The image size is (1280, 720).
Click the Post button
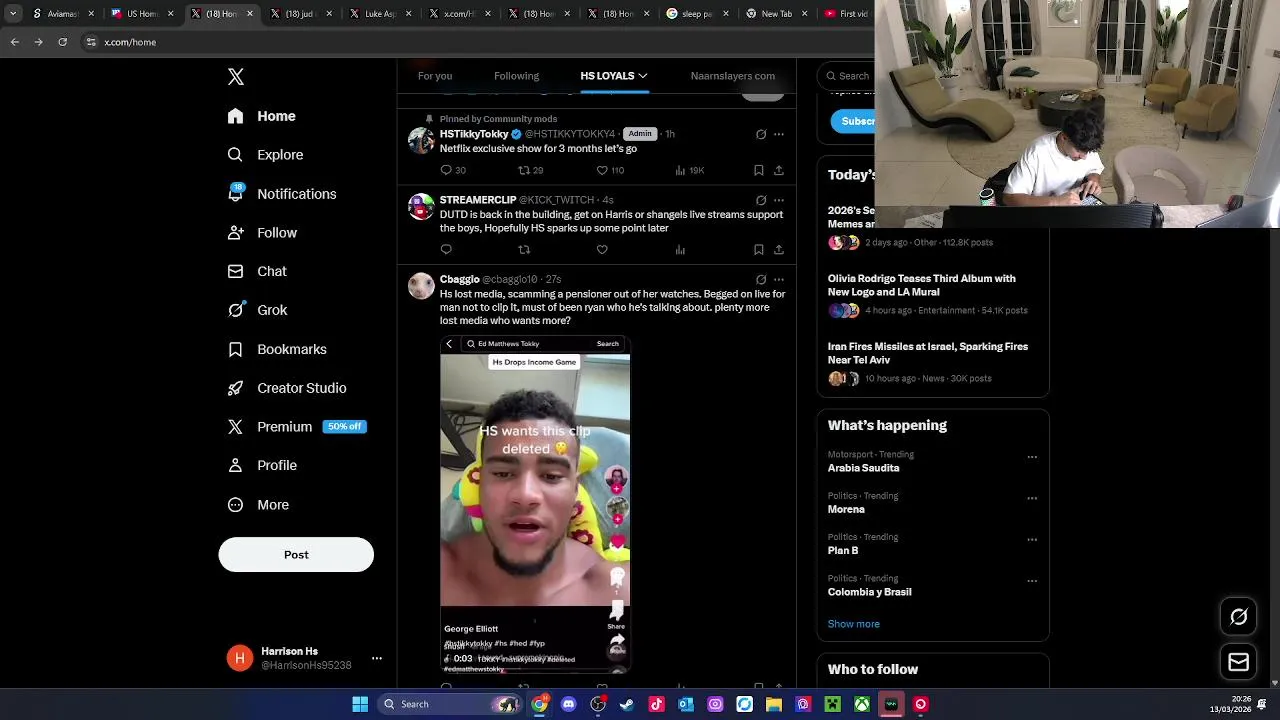pyautogui.click(x=296, y=555)
